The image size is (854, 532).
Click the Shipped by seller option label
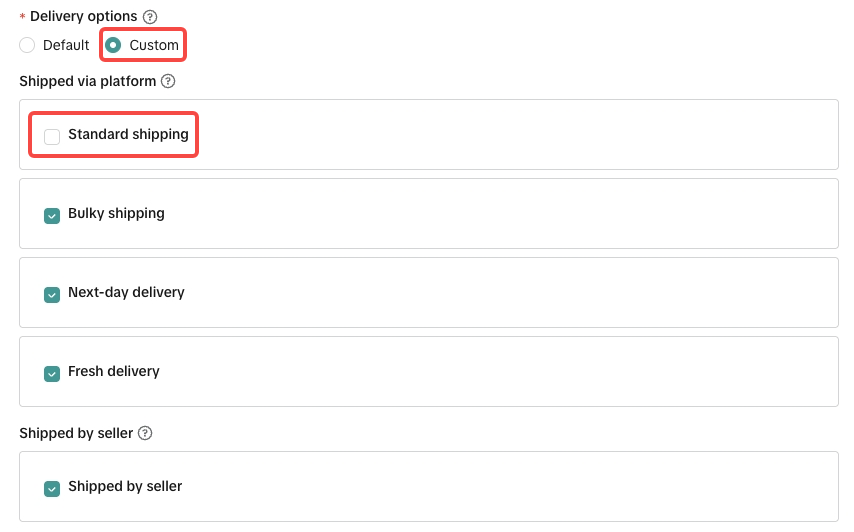click(x=125, y=487)
